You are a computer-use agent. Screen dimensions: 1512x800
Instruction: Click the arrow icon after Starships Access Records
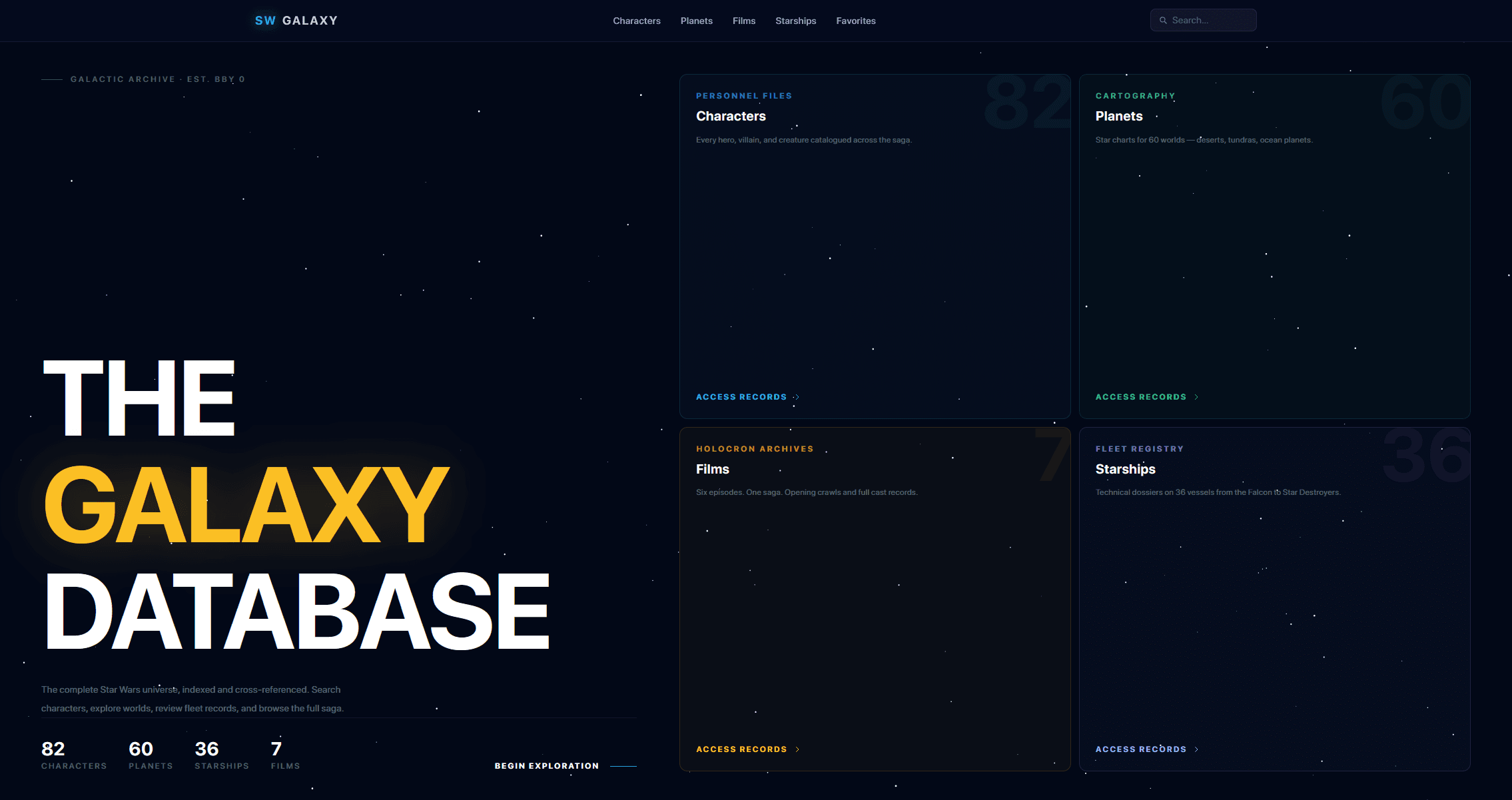(1196, 749)
